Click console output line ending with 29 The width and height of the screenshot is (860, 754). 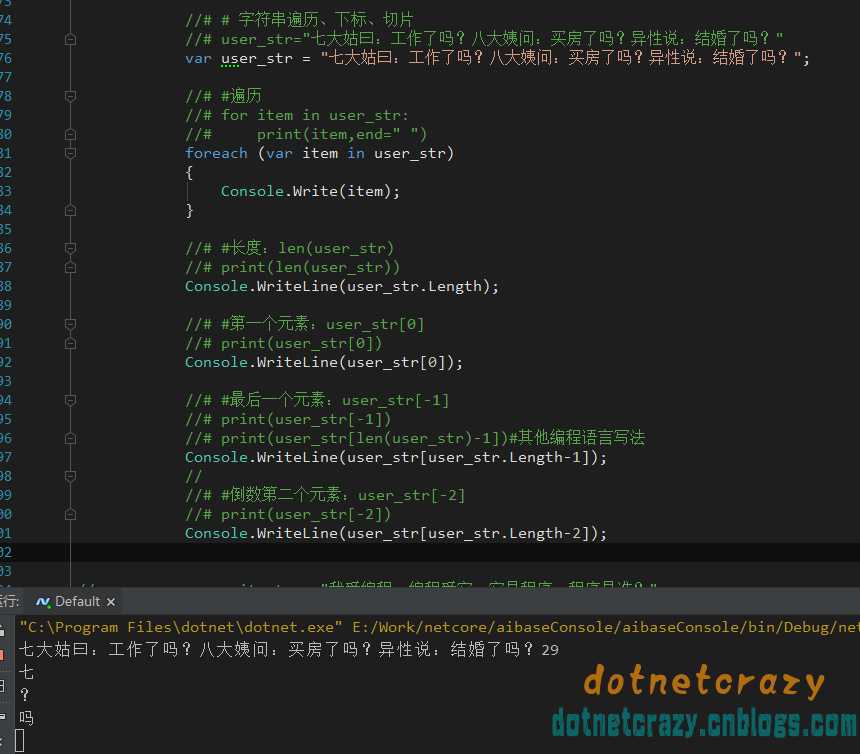tap(288, 650)
